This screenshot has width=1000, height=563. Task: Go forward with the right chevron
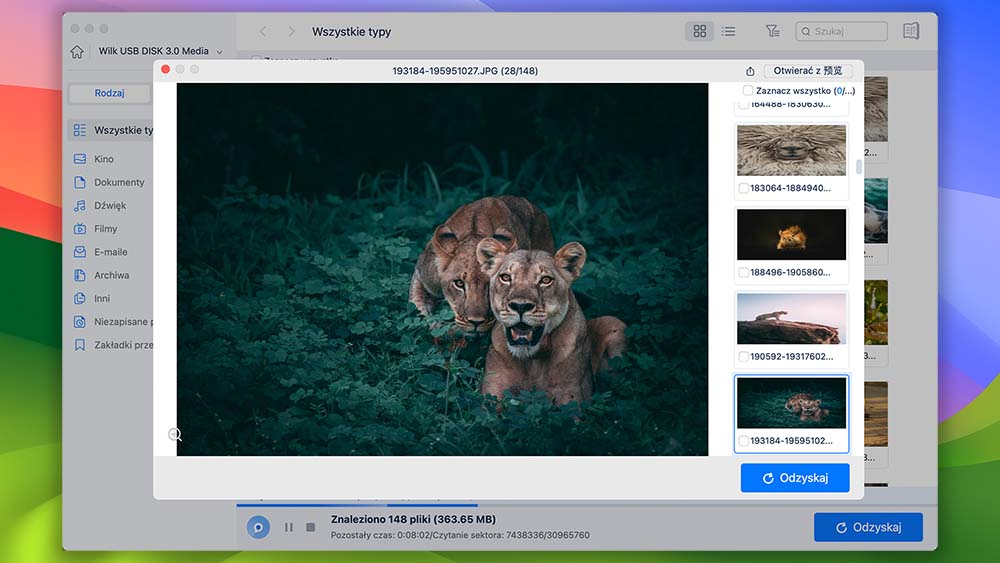coord(291,31)
